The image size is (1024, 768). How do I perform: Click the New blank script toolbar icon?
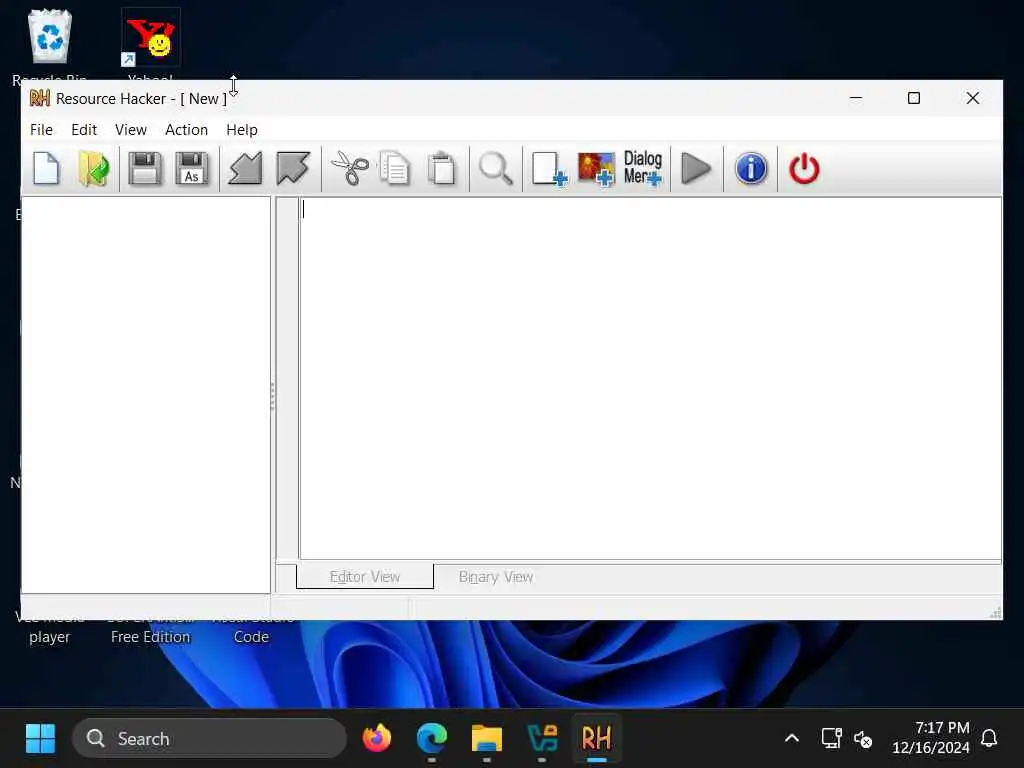46,168
